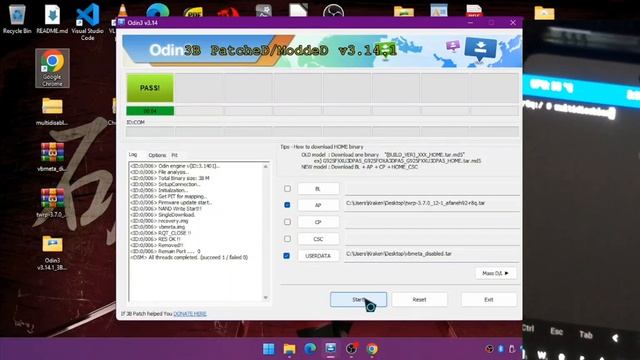Close the Odin3 window
The width and height of the screenshot is (640, 360).
tap(513, 22)
